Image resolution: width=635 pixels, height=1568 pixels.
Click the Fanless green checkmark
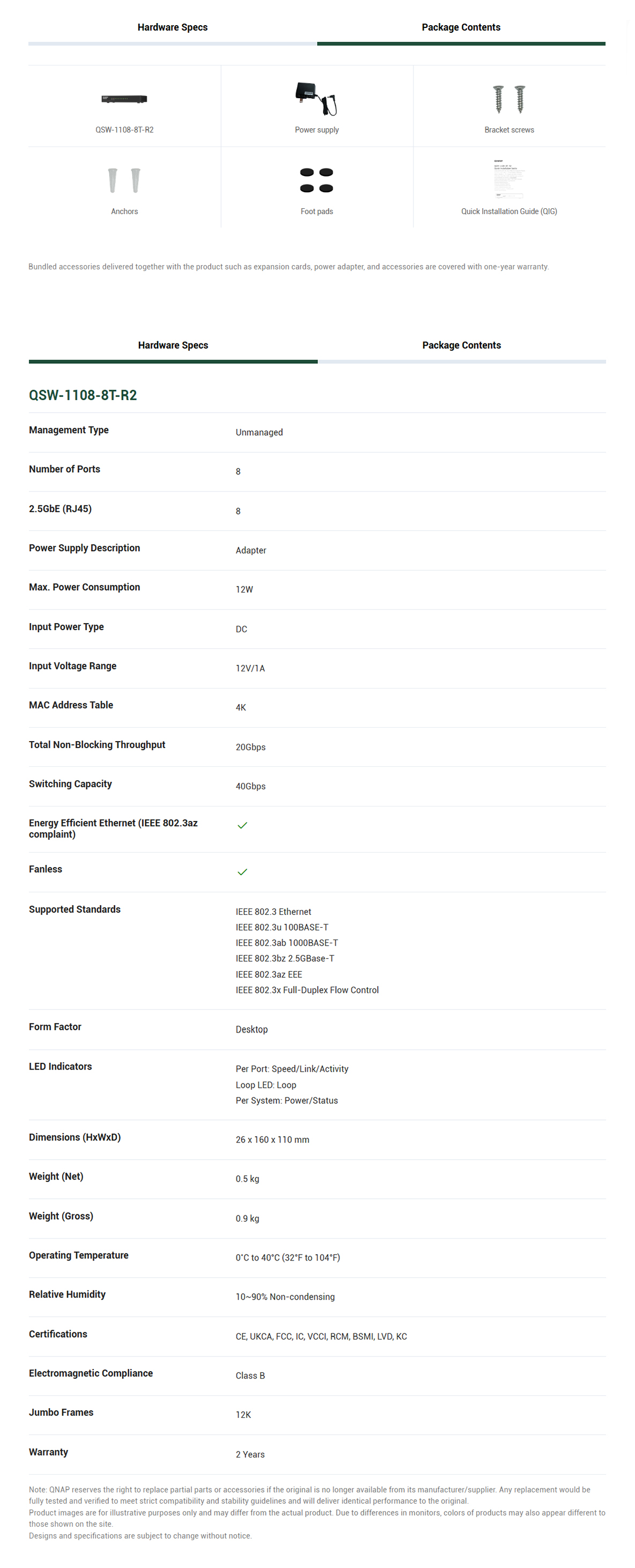[x=242, y=872]
